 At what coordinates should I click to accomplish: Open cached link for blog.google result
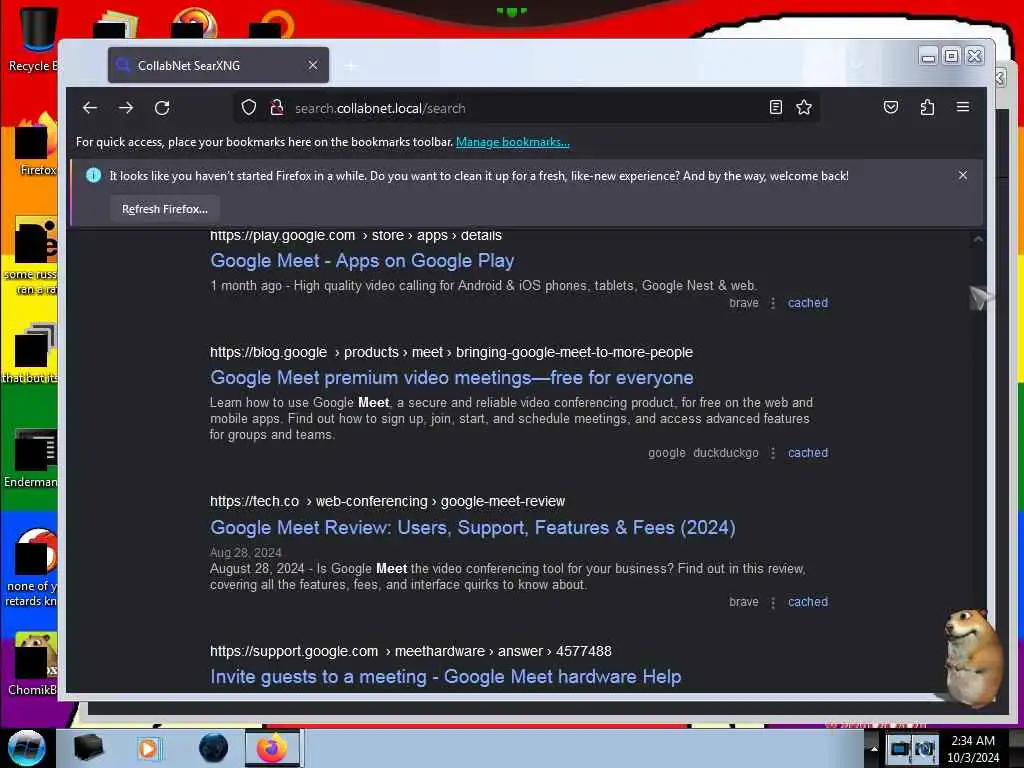[808, 453]
